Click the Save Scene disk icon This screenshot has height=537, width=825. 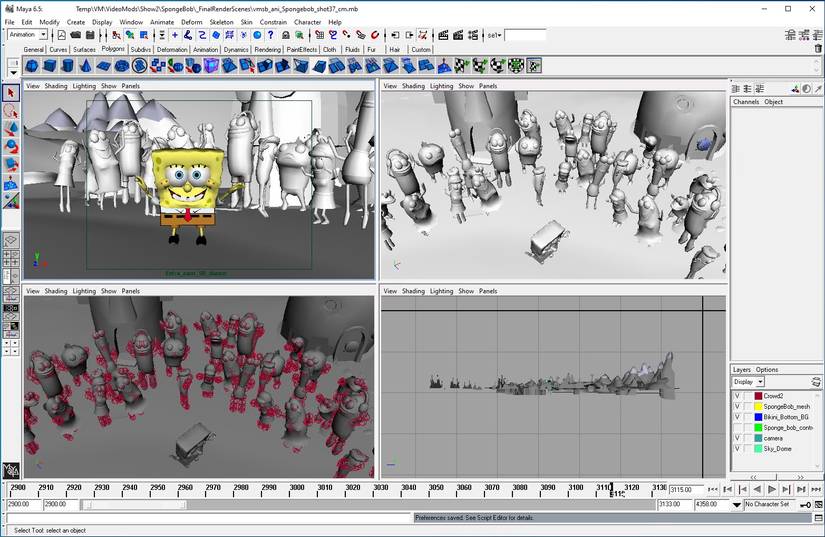90,35
